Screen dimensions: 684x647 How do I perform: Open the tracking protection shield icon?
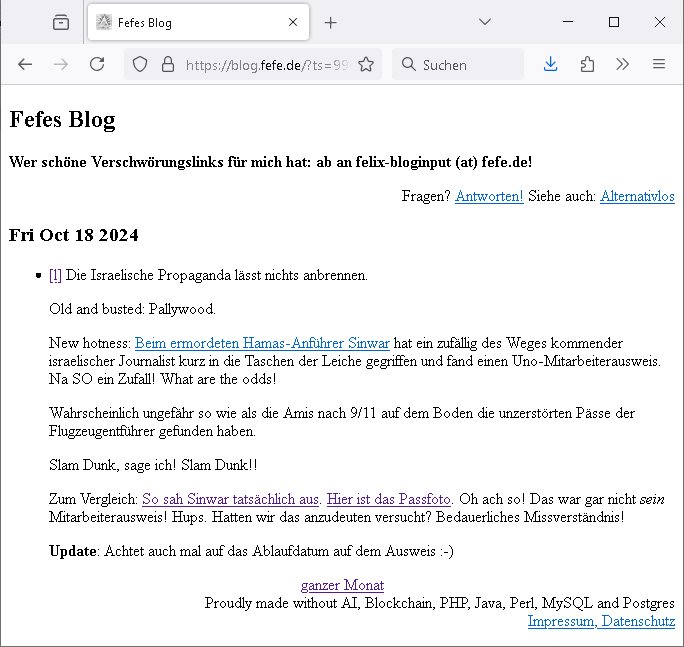point(141,64)
